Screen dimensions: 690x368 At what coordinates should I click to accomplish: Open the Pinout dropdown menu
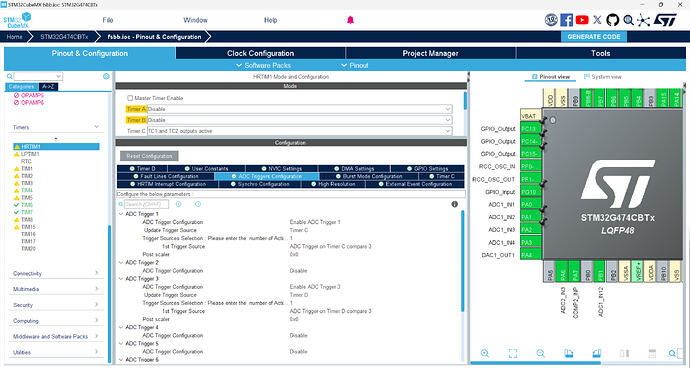[x=355, y=65]
